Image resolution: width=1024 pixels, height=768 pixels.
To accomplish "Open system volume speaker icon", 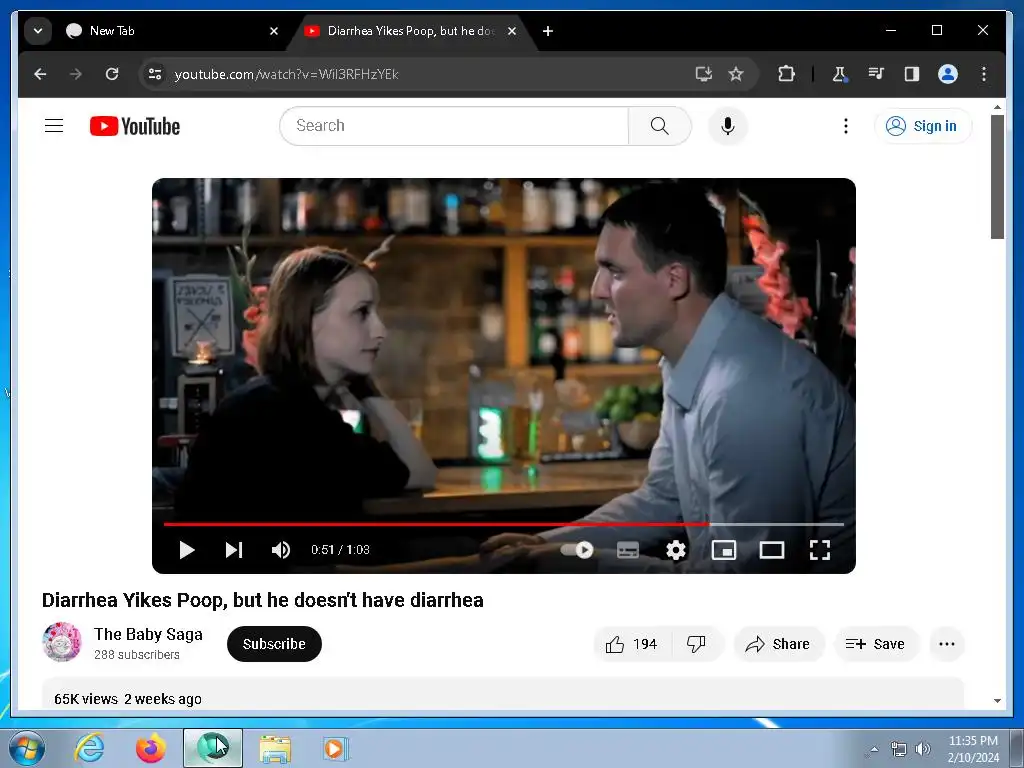I will click(923, 749).
